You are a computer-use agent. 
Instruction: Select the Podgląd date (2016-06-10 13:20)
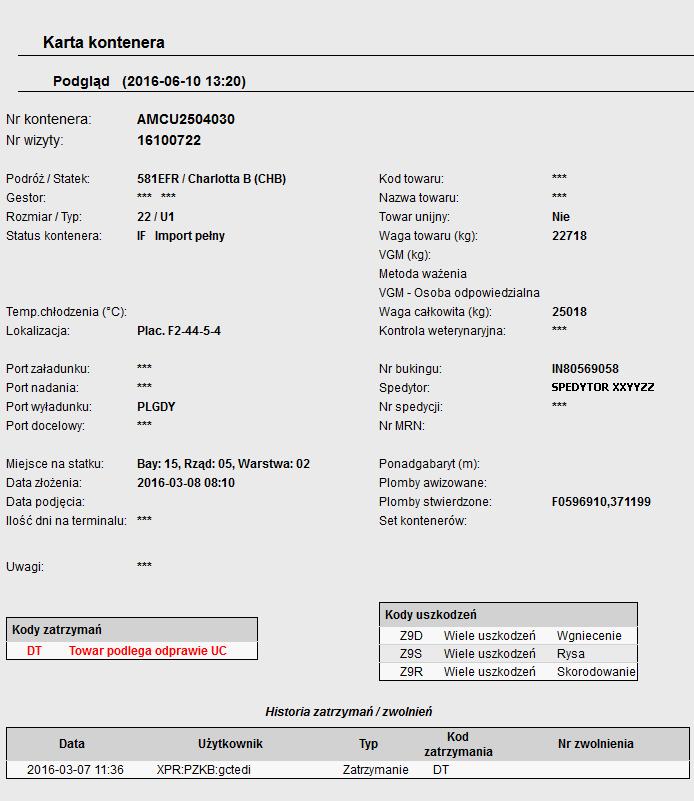click(184, 81)
